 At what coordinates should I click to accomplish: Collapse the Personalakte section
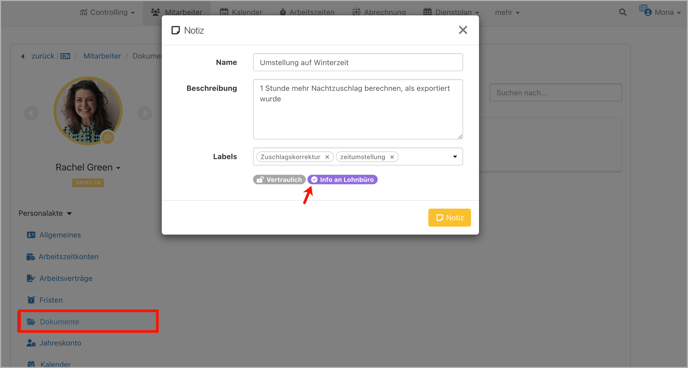click(45, 213)
